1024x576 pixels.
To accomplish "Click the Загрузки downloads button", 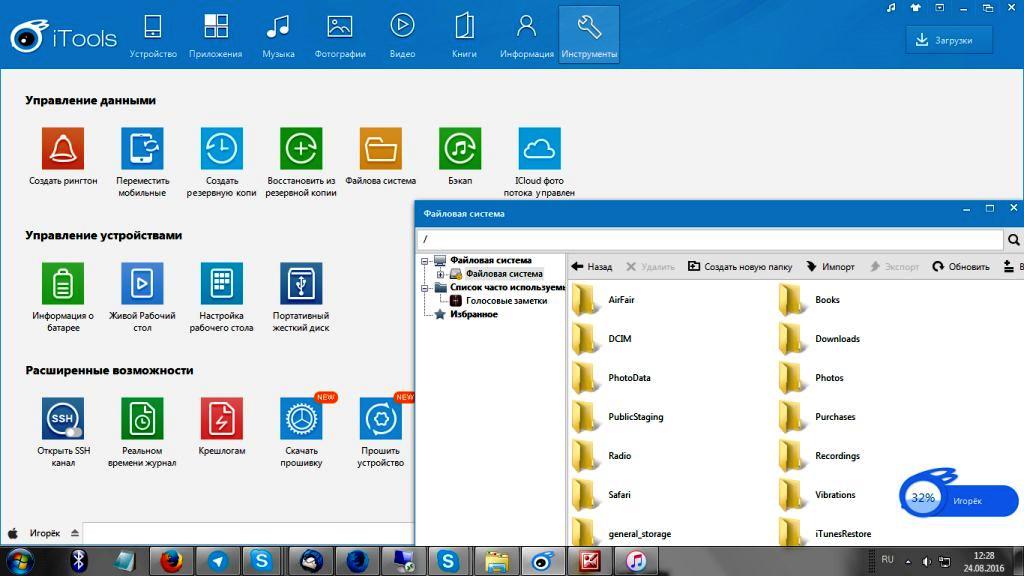I will click(x=949, y=40).
